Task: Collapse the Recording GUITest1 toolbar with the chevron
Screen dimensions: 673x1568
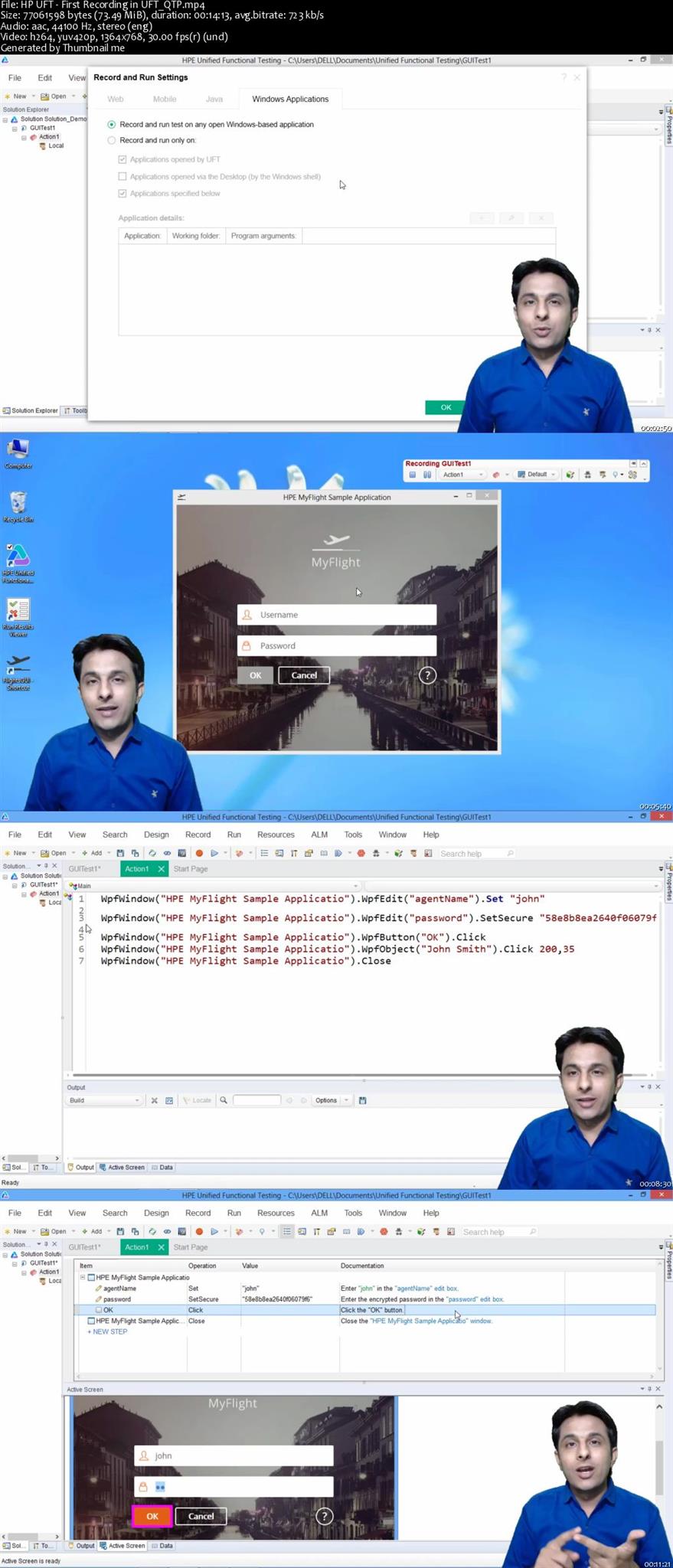Action: [x=644, y=464]
